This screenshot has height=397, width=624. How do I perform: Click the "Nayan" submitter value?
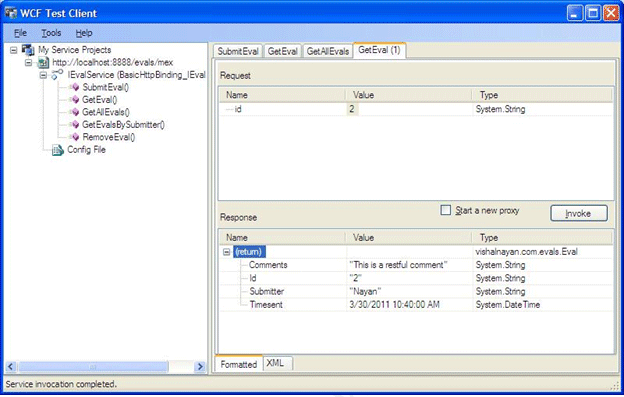[365, 291]
